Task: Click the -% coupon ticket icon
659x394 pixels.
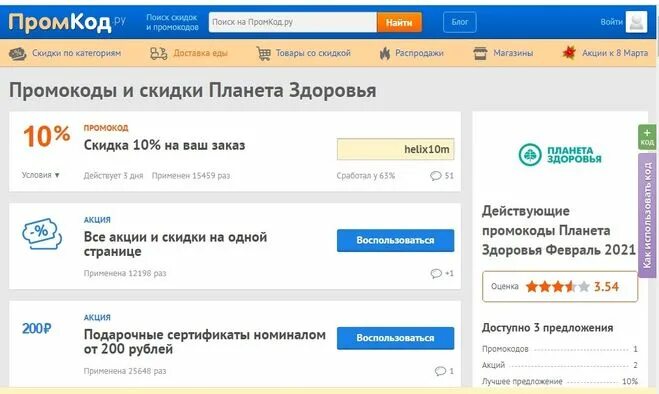Action: 42,233
